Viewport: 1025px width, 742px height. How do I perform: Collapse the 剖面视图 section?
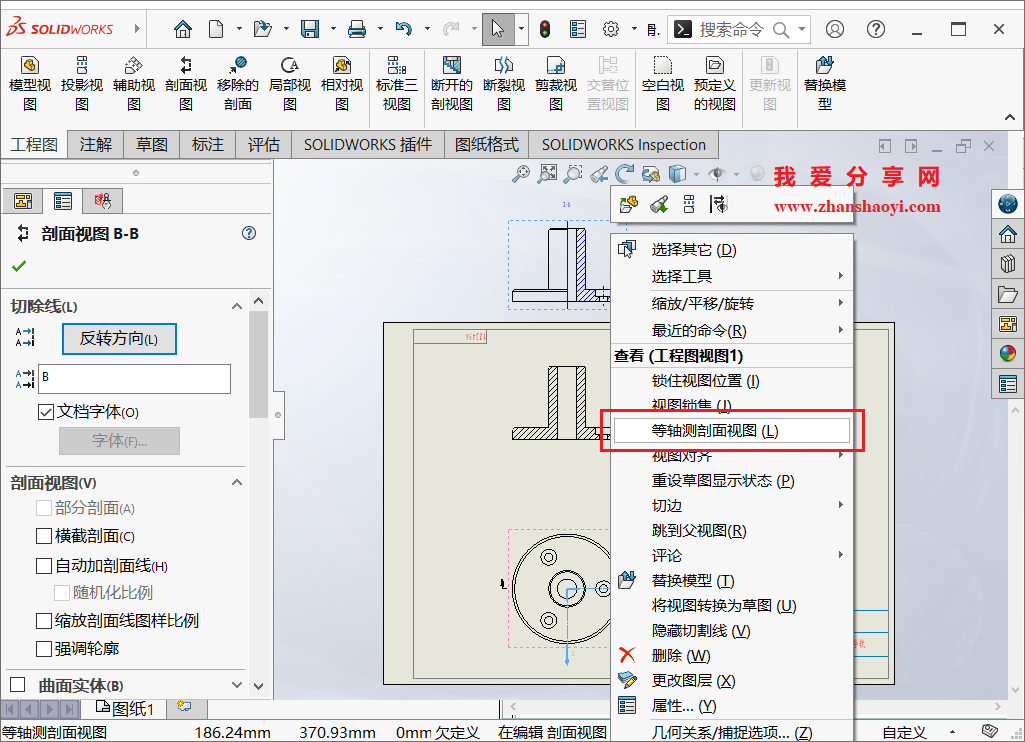tap(236, 482)
